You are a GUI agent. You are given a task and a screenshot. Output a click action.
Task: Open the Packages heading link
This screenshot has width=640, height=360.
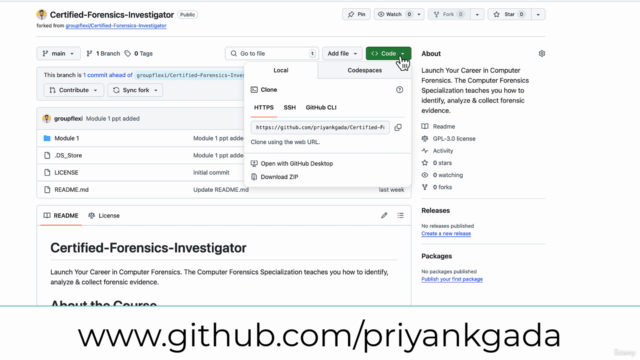[x=436, y=256]
